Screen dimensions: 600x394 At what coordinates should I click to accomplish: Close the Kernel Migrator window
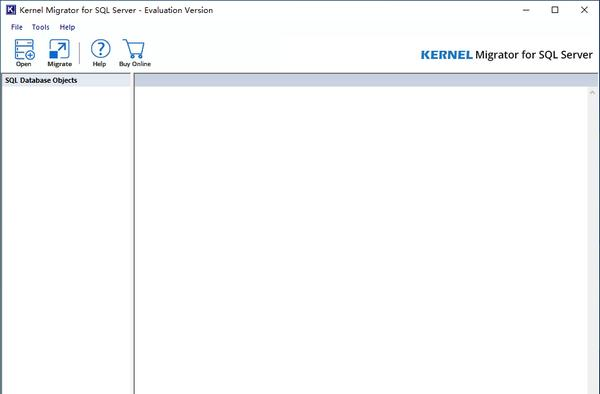point(584,10)
